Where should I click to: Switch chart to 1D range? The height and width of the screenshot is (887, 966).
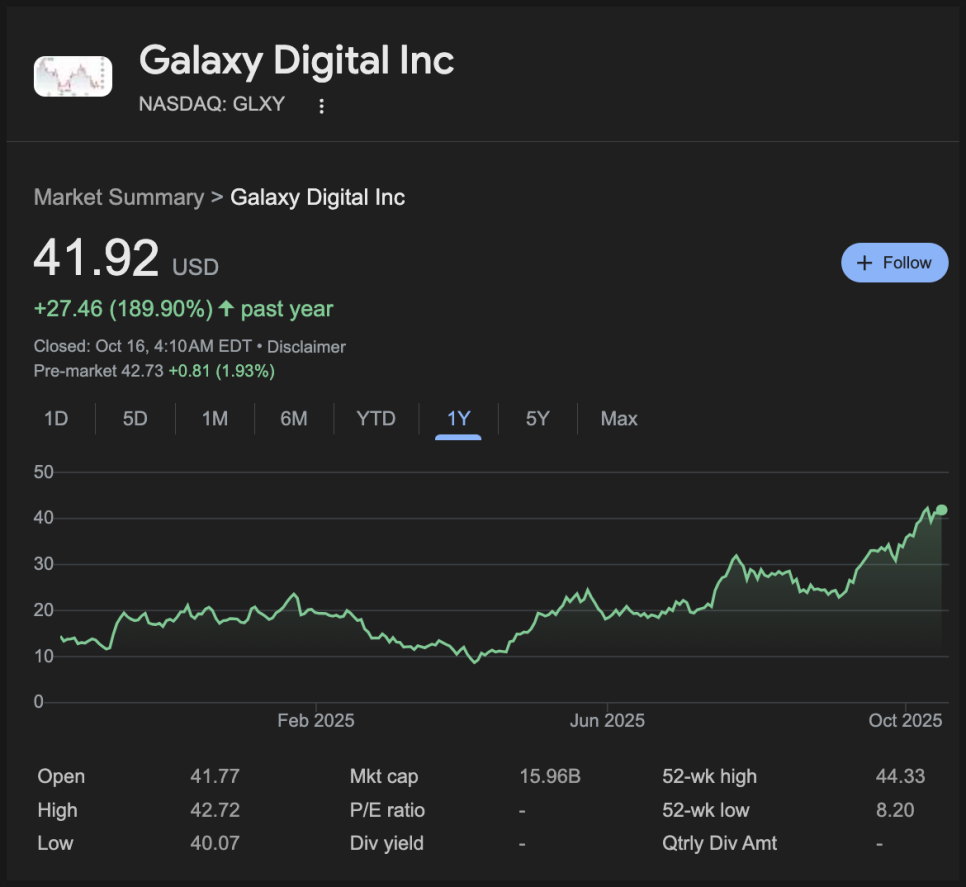(56, 419)
